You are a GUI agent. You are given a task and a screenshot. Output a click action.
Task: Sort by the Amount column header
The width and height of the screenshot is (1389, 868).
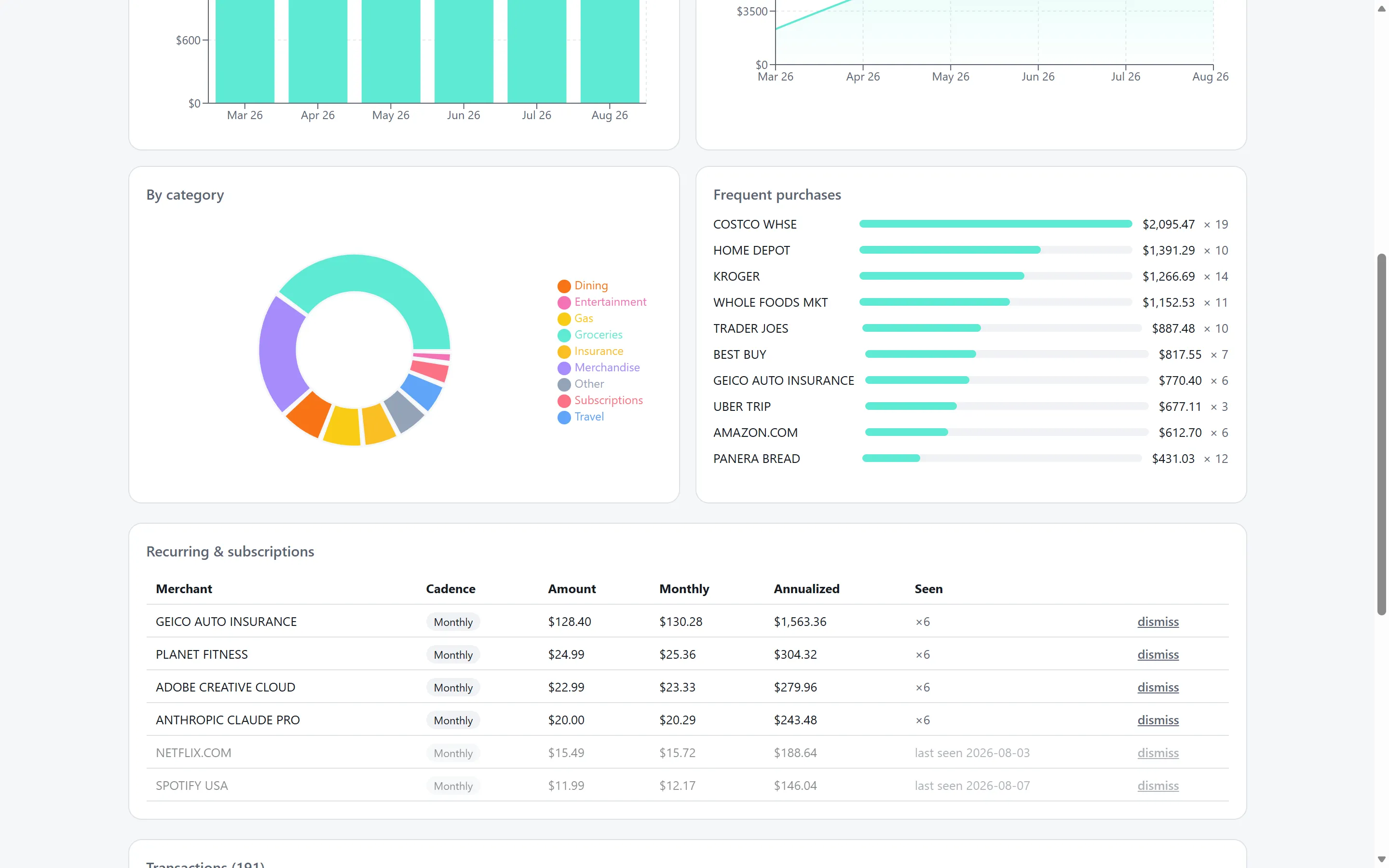[x=572, y=588]
